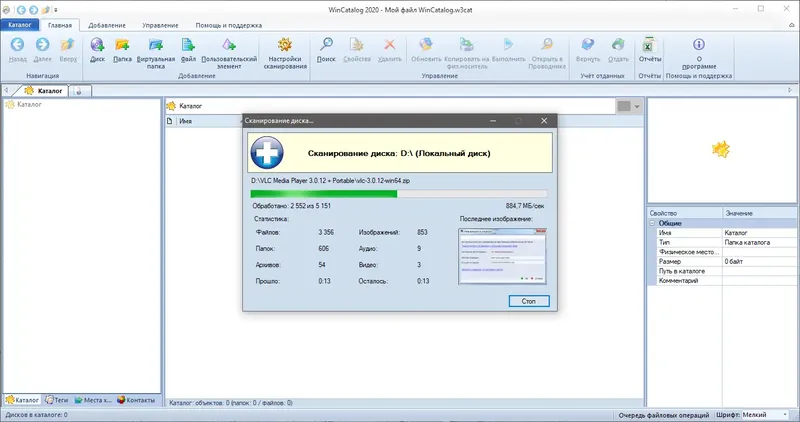Viewport: 800px width, 422px height.
Task: Stop scanning with the Стоп button
Action: click(529, 301)
